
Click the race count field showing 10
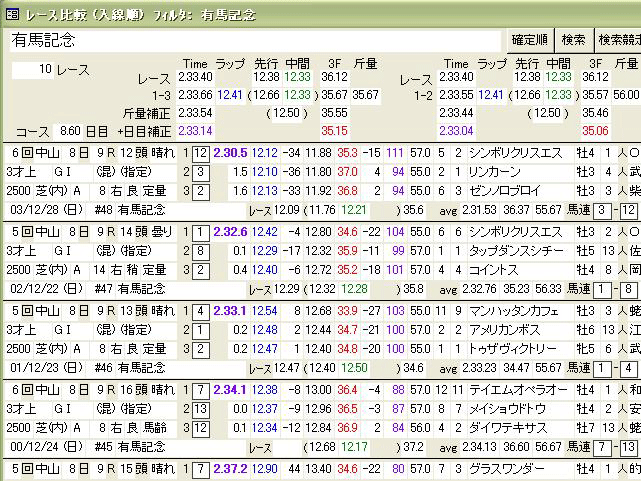[33, 70]
